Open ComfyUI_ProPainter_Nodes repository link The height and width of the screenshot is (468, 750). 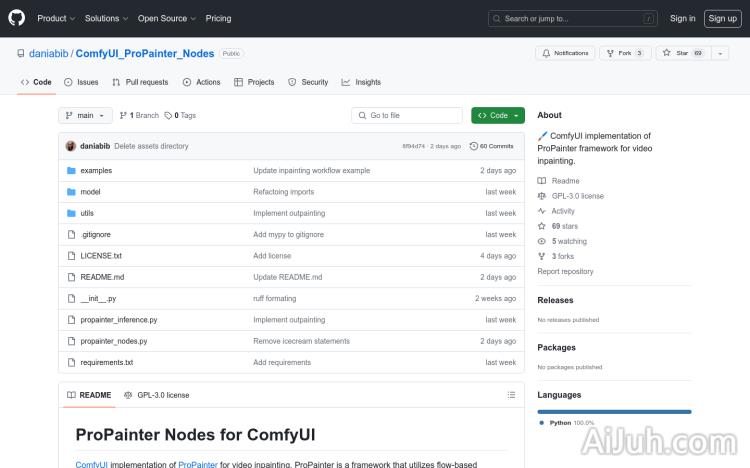pyautogui.click(x=144, y=54)
